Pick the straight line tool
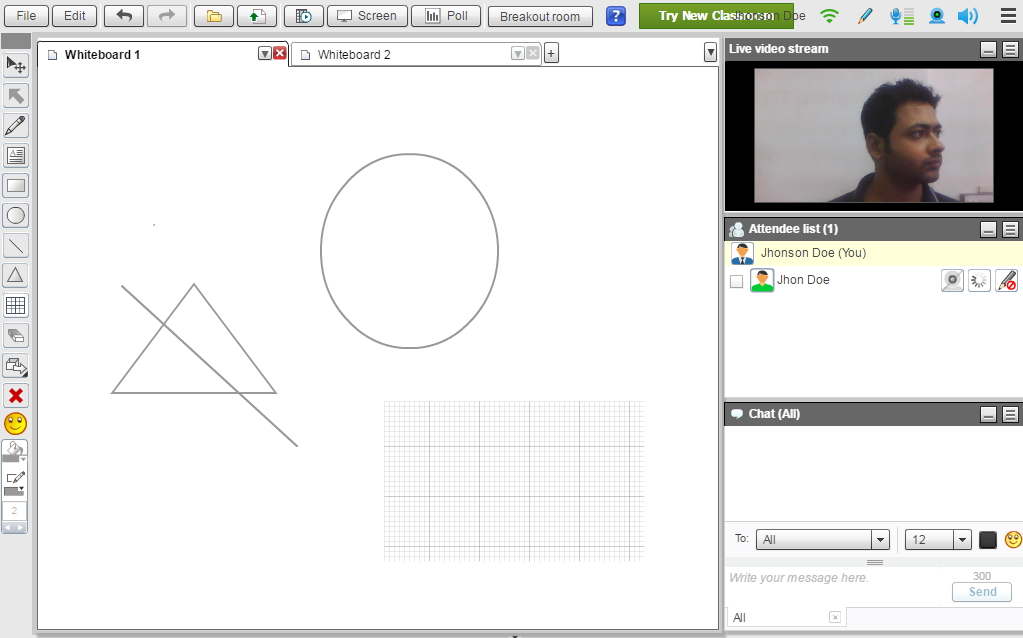This screenshot has height=638, width=1023. click(16, 246)
